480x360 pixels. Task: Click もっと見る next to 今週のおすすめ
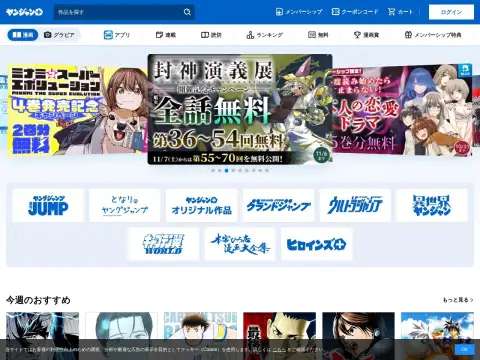point(458,300)
